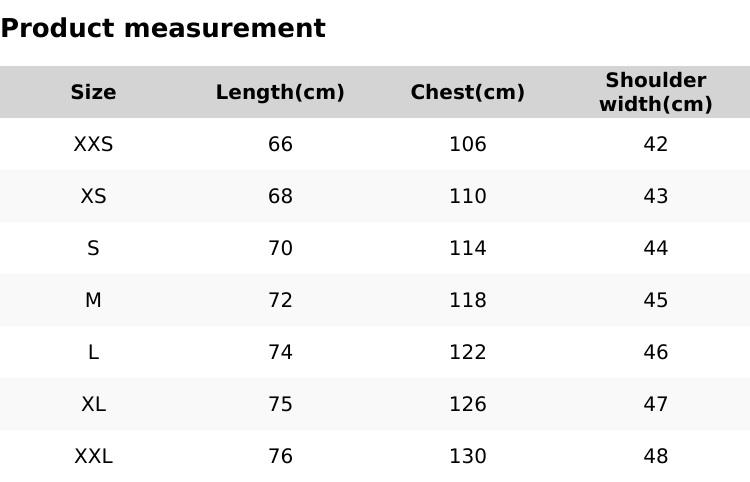Select chest value 118 in M row

tap(467, 300)
